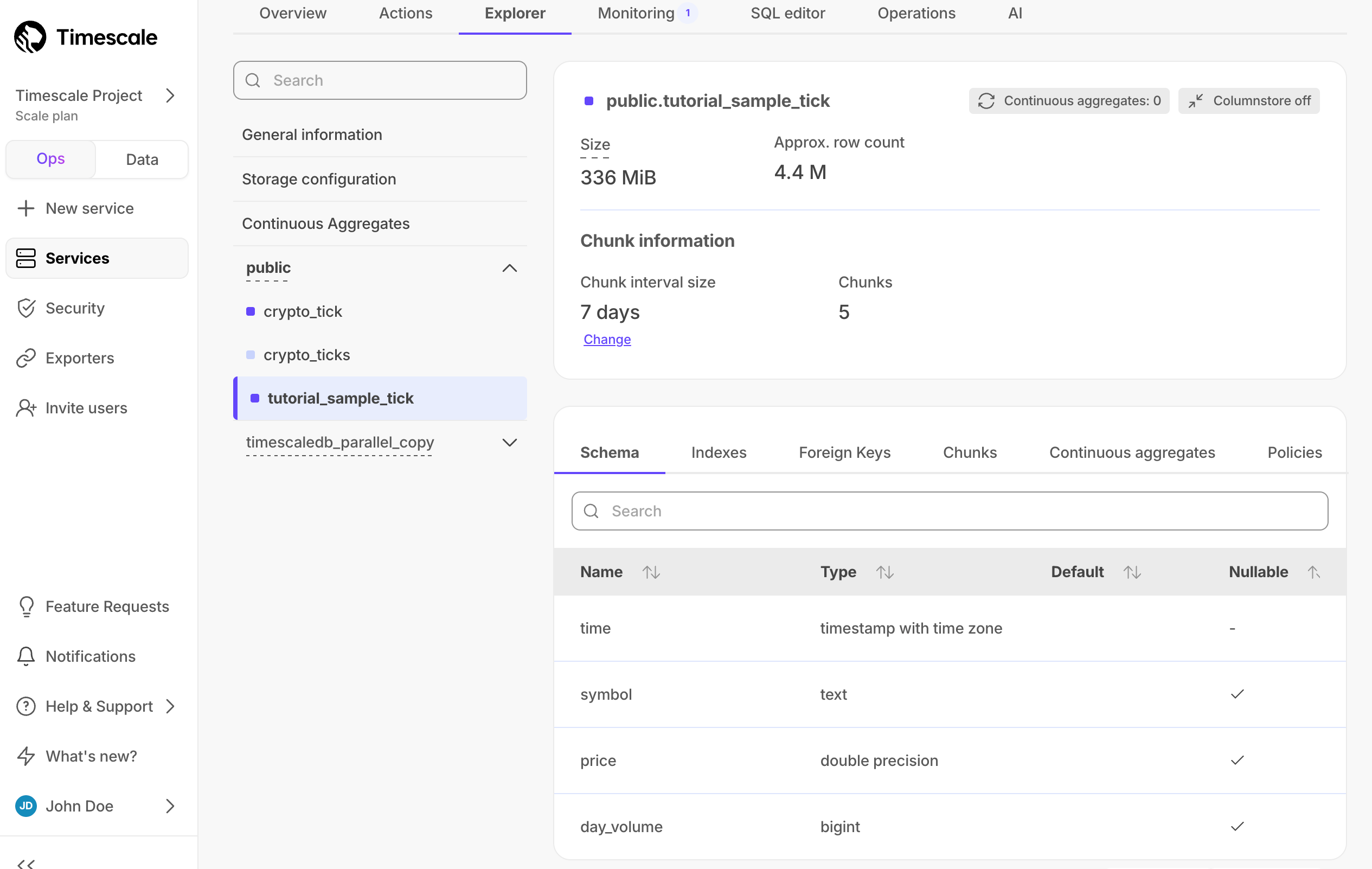Select the Schema tab
1372x869 pixels.
[x=610, y=452]
